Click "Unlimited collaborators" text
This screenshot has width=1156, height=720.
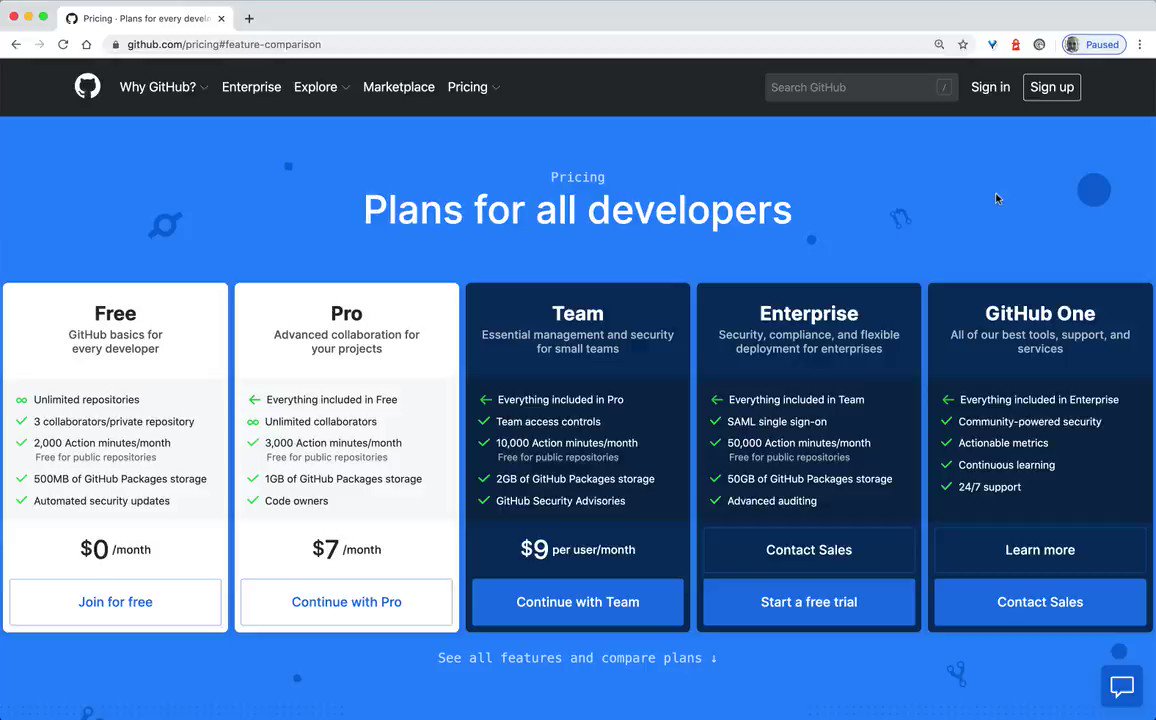(321, 422)
